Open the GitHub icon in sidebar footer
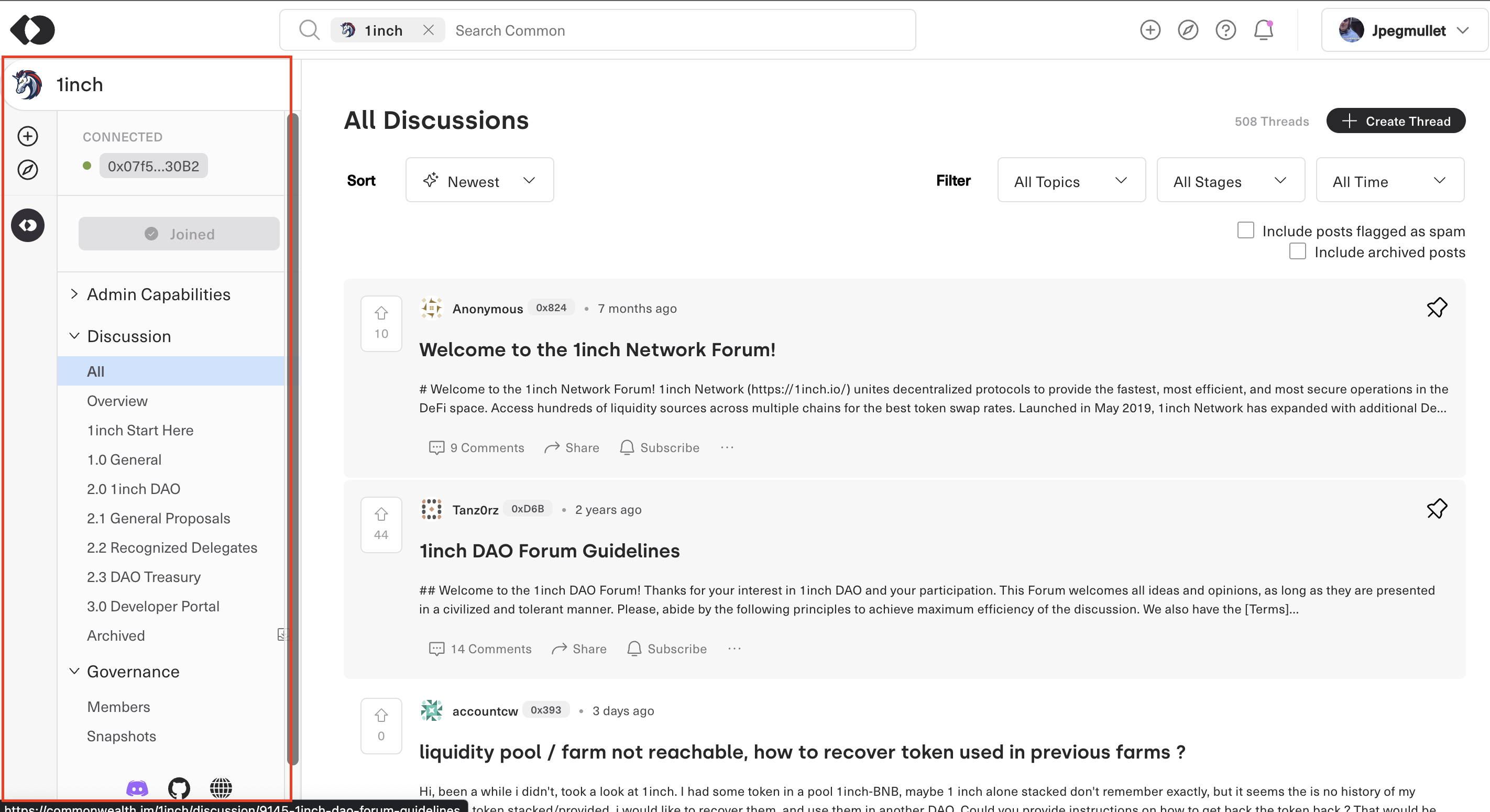This screenshot has width=1490, height=812. click(x=179, y=788)
